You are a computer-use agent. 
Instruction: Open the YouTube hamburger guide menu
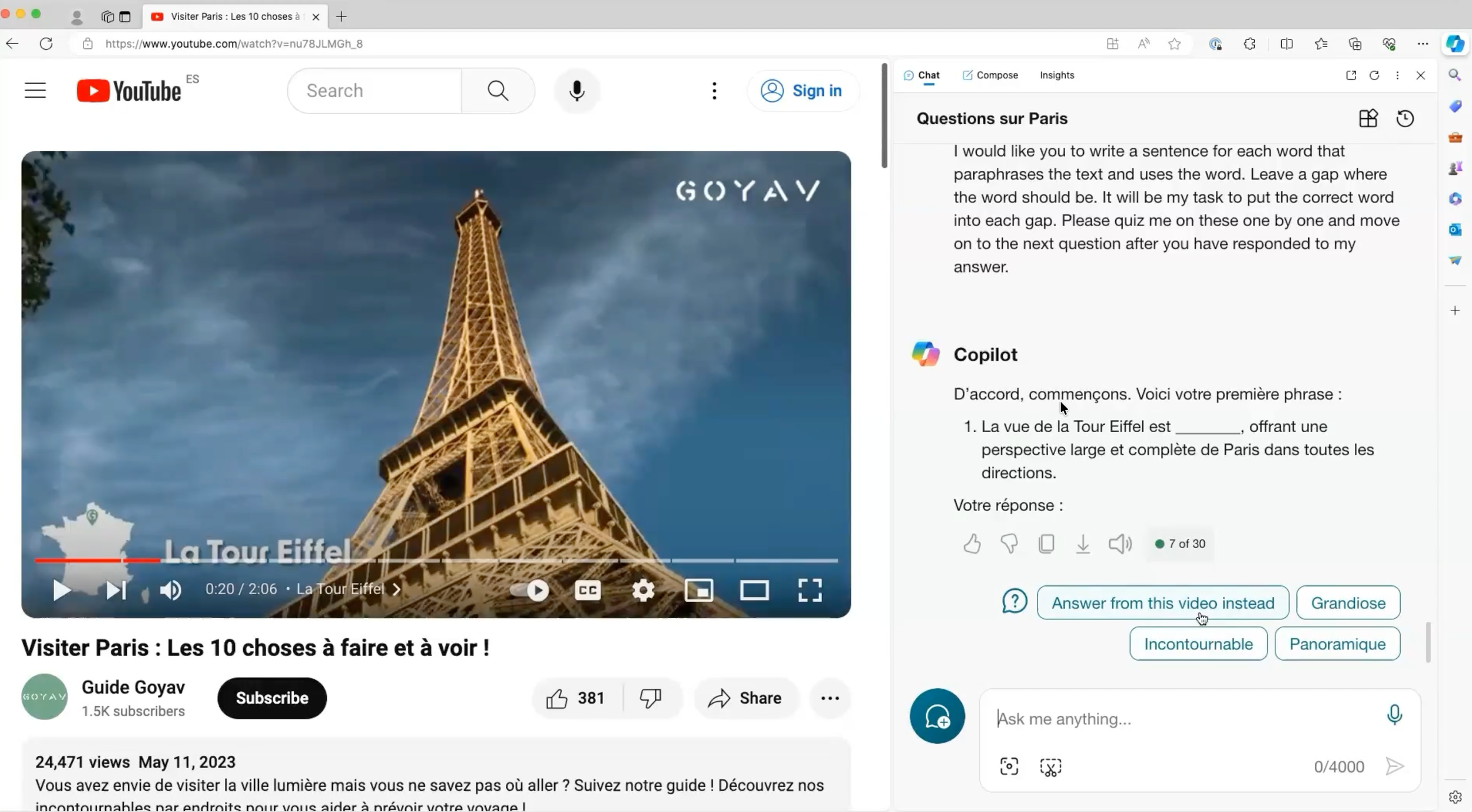[35, 91]
